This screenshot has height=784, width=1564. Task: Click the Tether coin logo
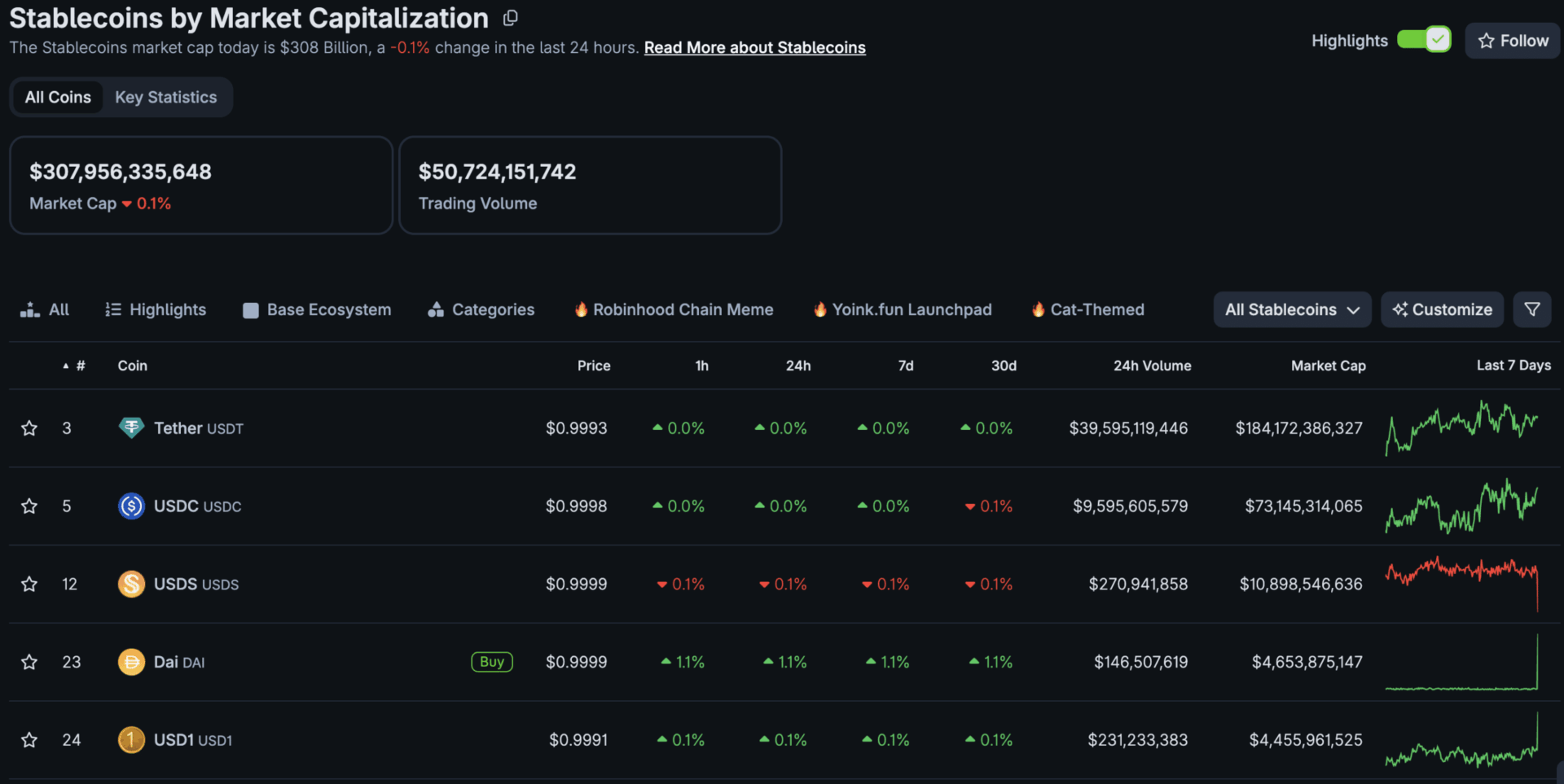tap(131, 428)
